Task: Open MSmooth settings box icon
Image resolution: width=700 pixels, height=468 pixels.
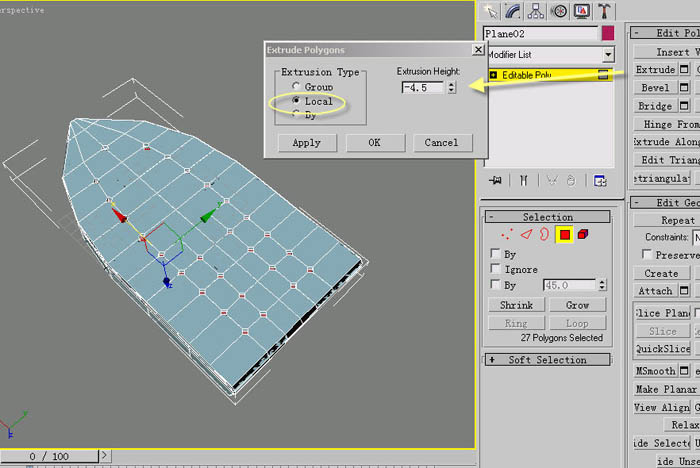Action: [683, 371]
